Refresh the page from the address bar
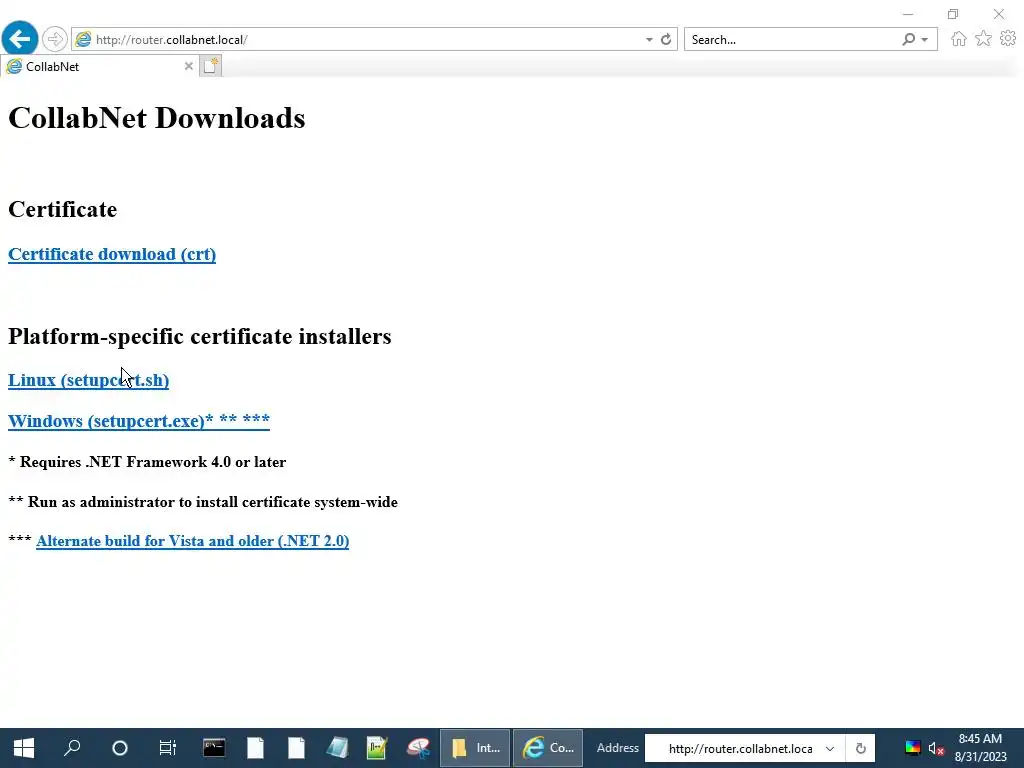Image resolution: width=1024 pixels, height=768 pixels. pos(666,39)
